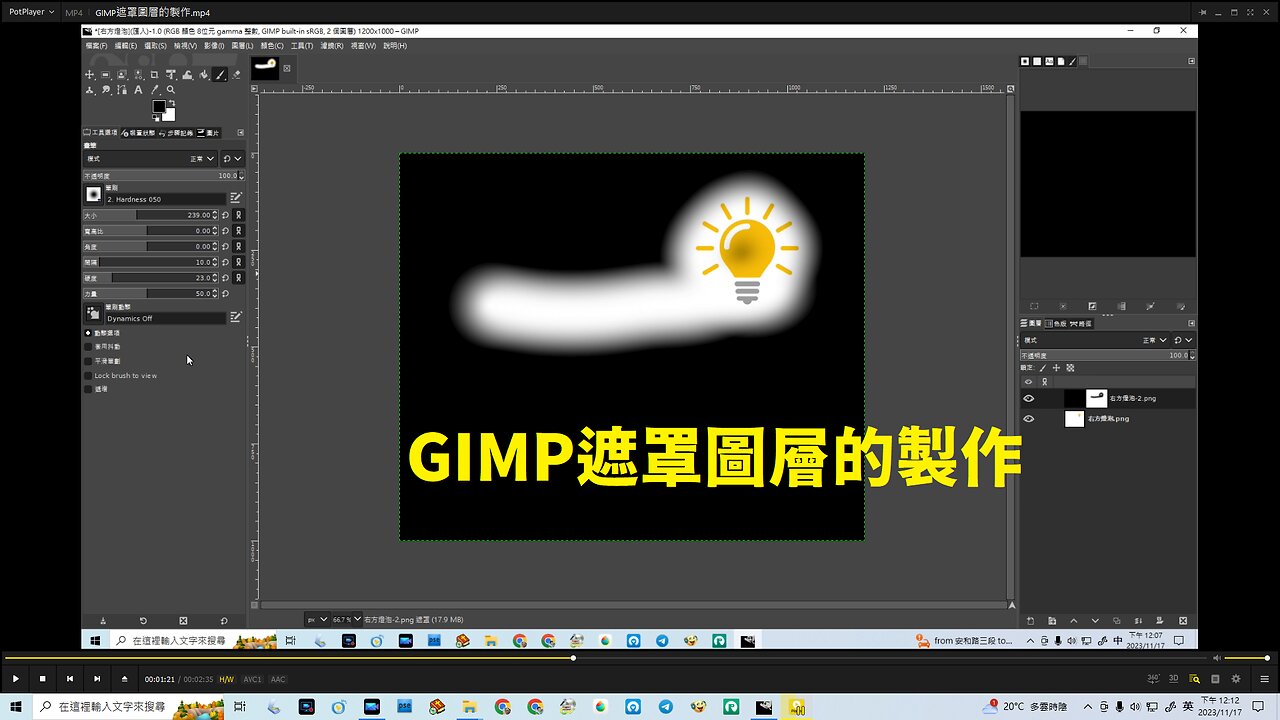Lower the layer with the down arrow

click(1096, 620)
